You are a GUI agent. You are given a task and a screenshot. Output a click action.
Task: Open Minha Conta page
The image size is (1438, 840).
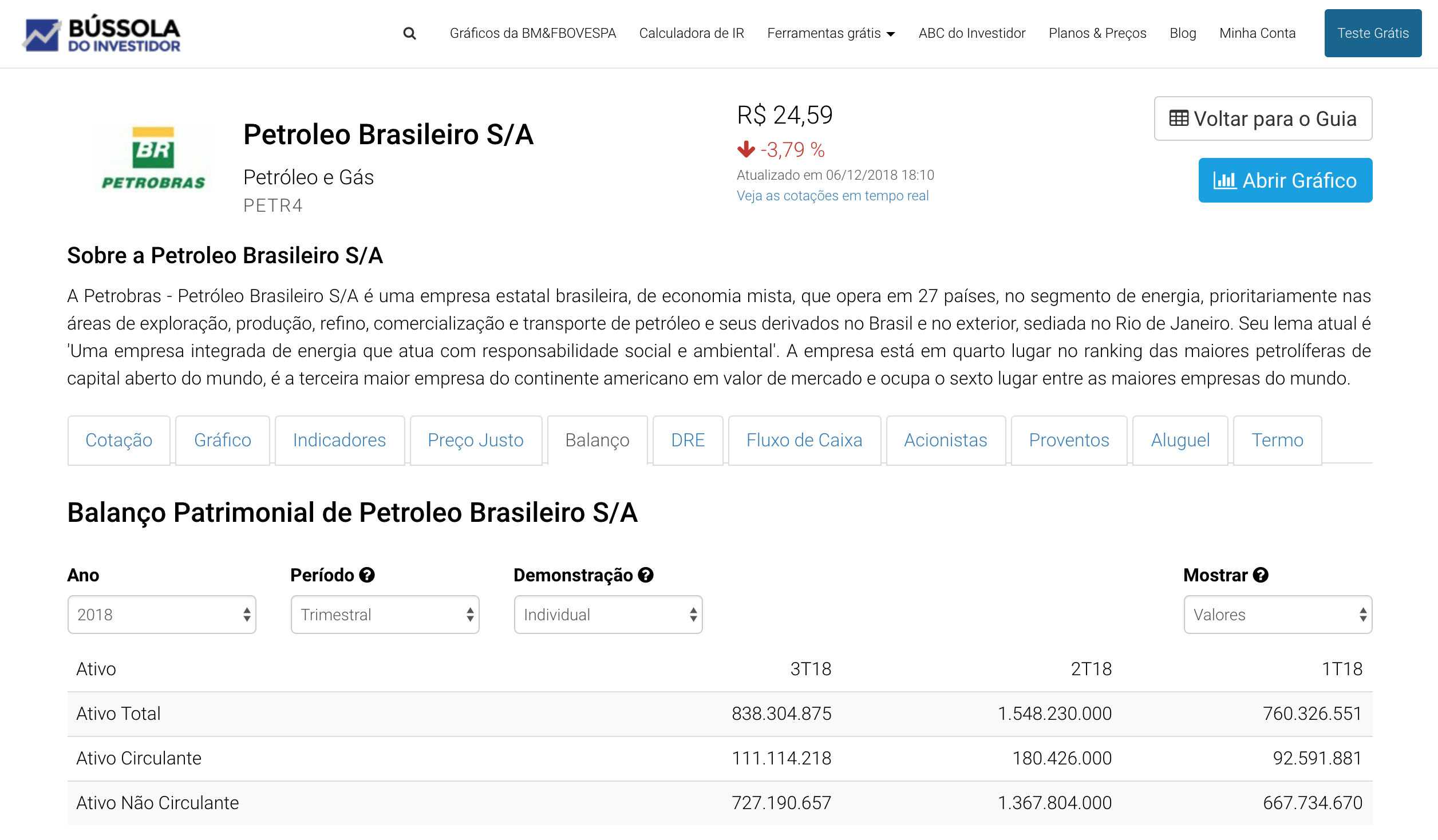(1257, 33)
